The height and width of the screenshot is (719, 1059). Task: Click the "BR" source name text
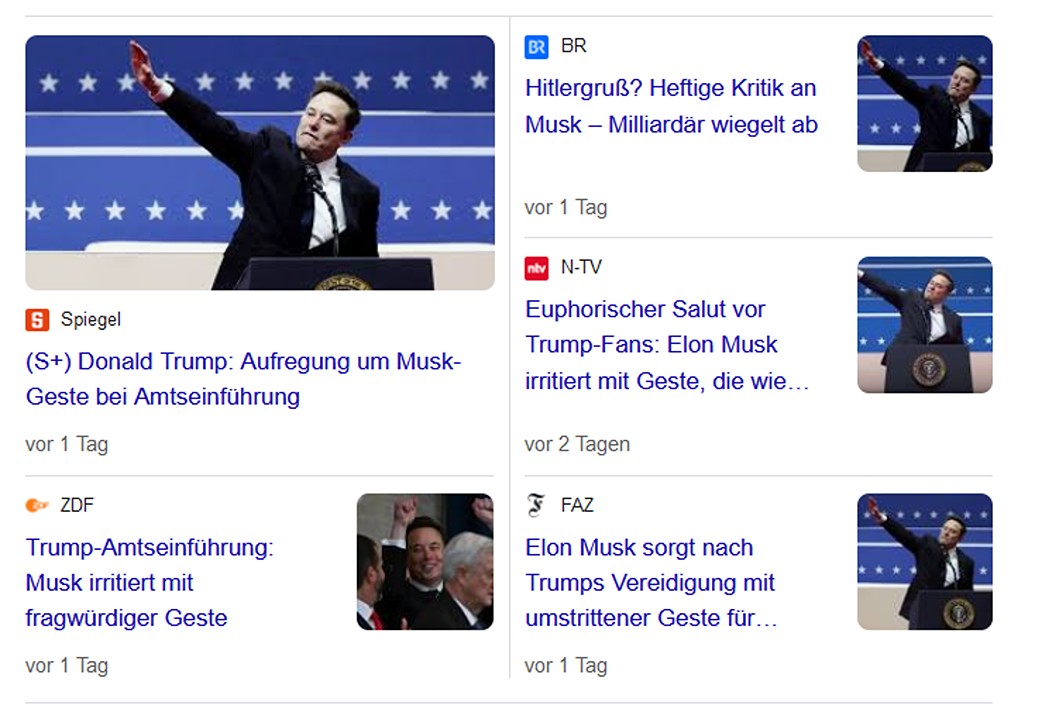click(574, 46)
